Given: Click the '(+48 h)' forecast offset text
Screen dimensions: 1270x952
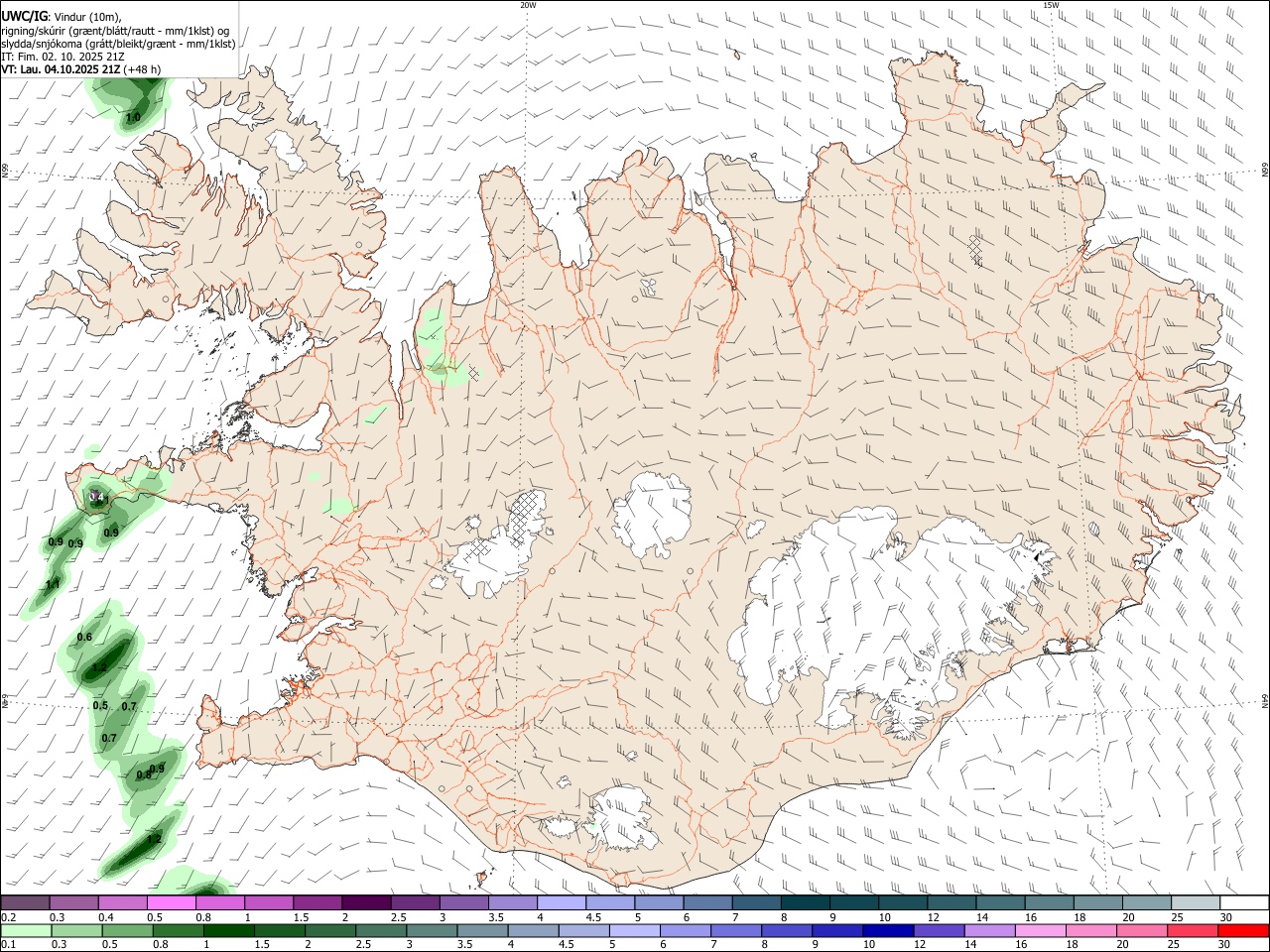Looking at the screenshot, I should [143, 69].
